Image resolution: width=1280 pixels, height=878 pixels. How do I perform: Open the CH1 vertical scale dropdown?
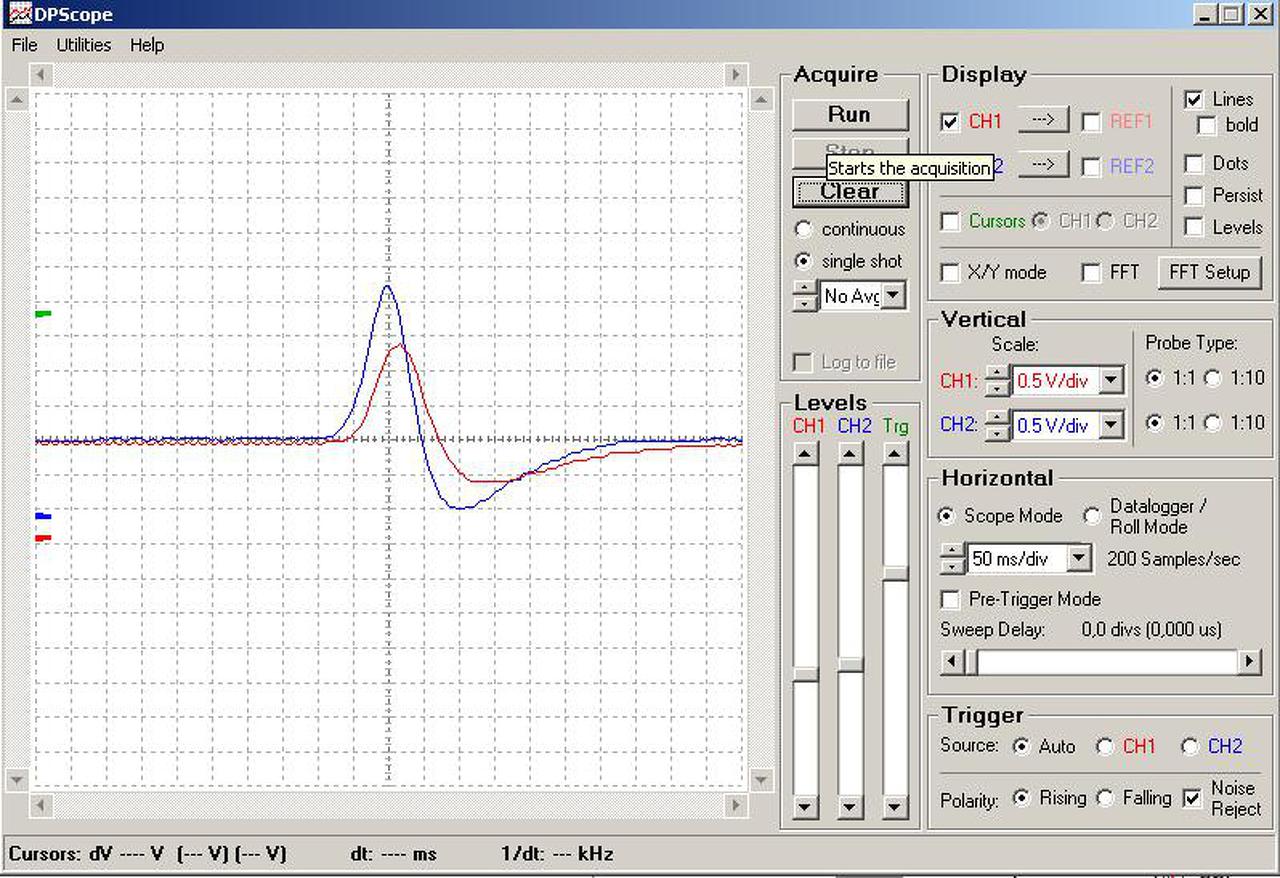[1111, 380]
